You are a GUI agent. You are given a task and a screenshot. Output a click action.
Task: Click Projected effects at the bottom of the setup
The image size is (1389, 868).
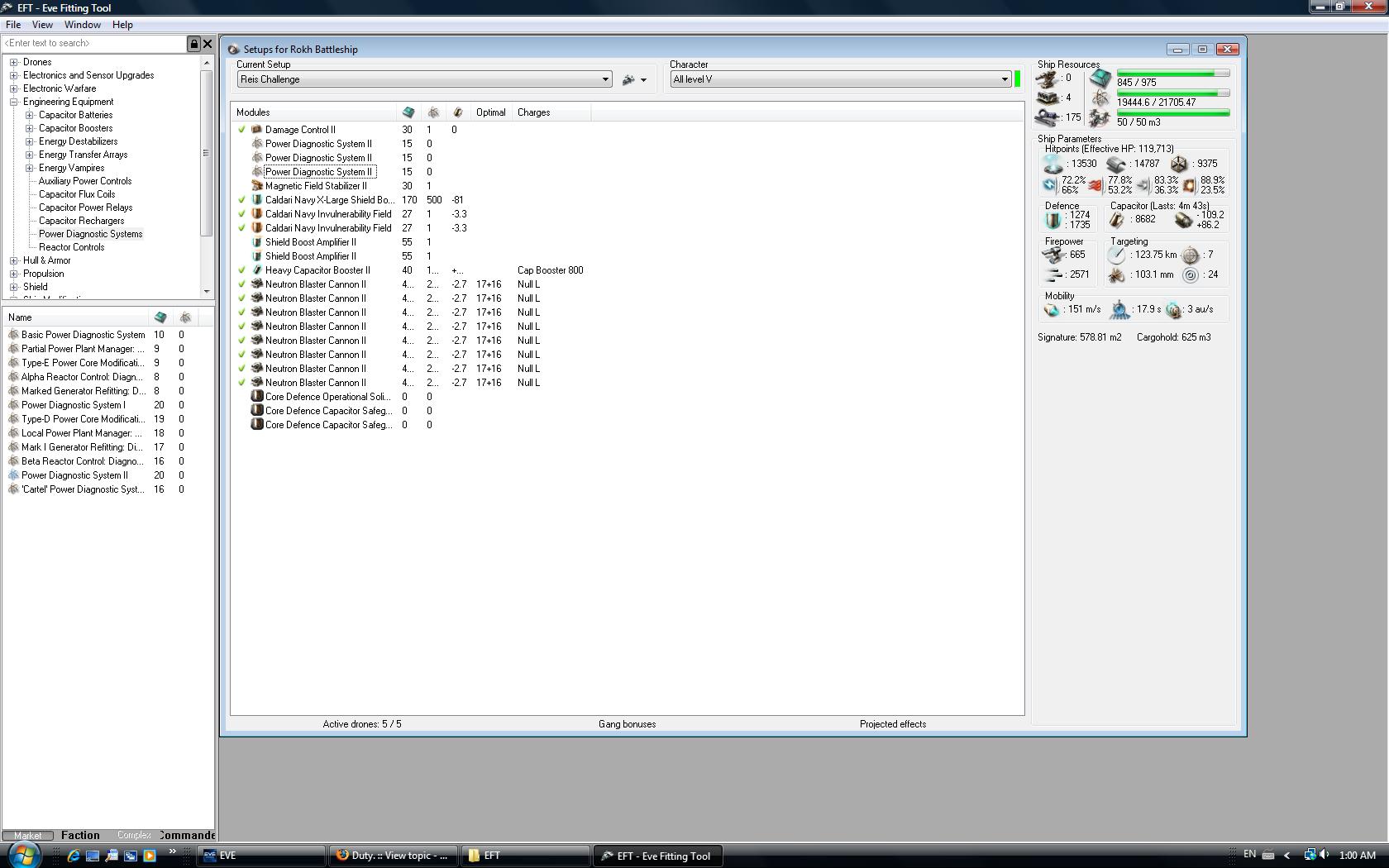pyautogui.click(x=893, y=724)
